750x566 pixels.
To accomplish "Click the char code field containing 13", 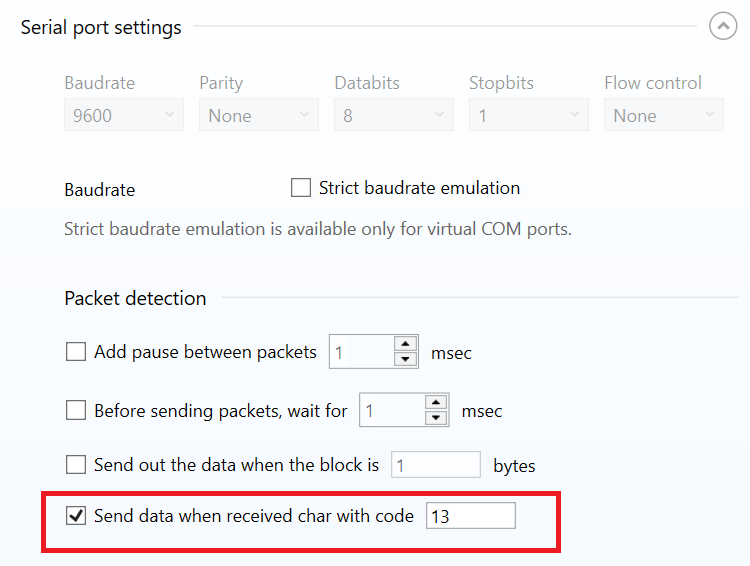I will (x=470, y=516).
